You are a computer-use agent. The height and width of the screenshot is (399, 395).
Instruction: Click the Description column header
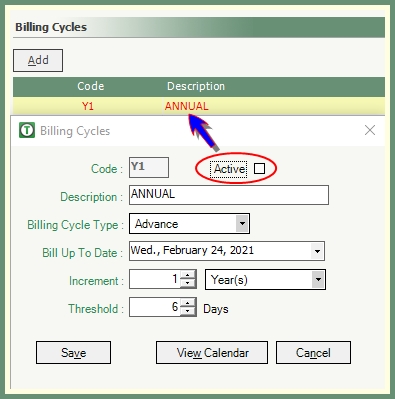(196, 86)
